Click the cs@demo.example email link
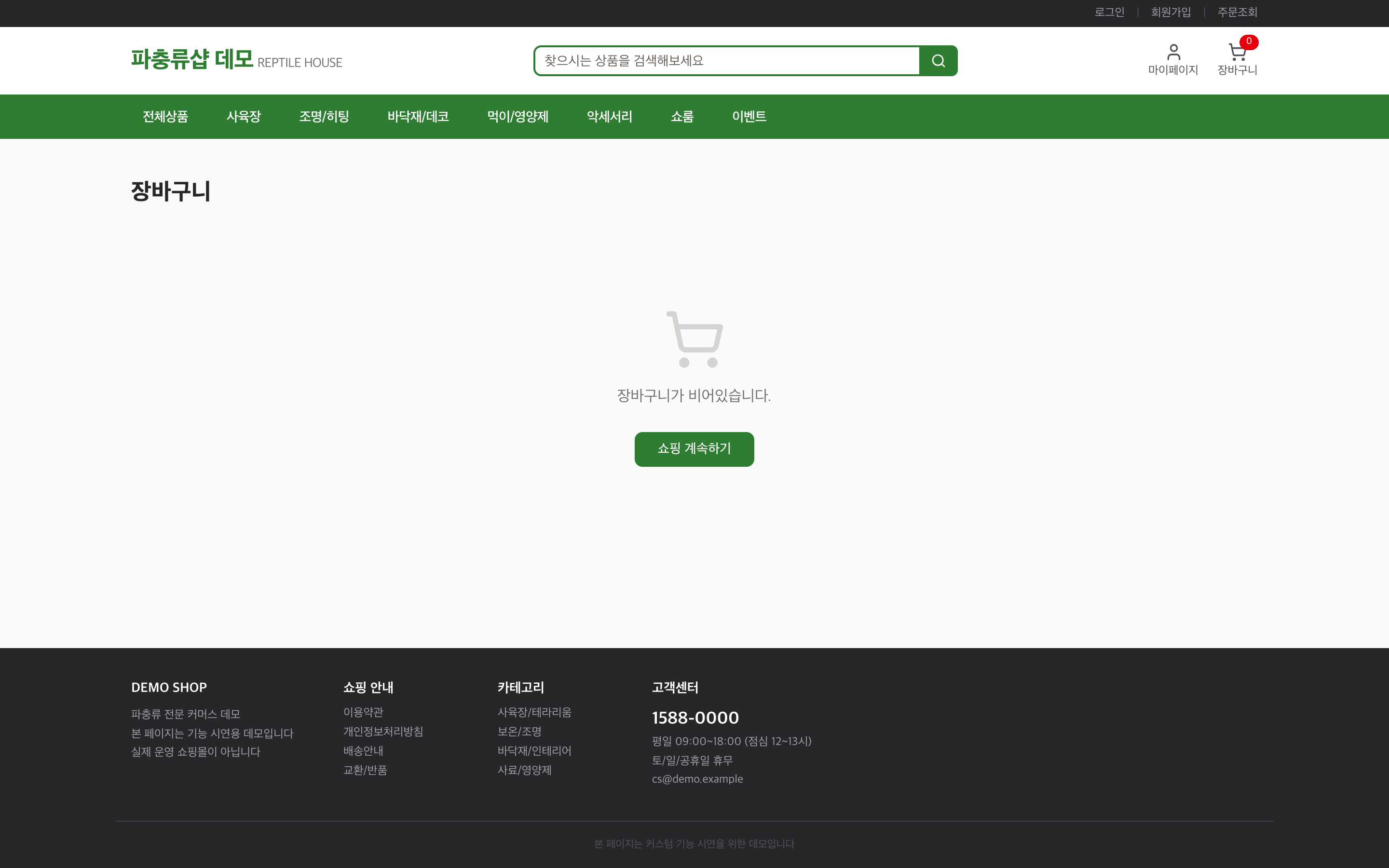This screenshot has height=868, width=1389. 697,779
